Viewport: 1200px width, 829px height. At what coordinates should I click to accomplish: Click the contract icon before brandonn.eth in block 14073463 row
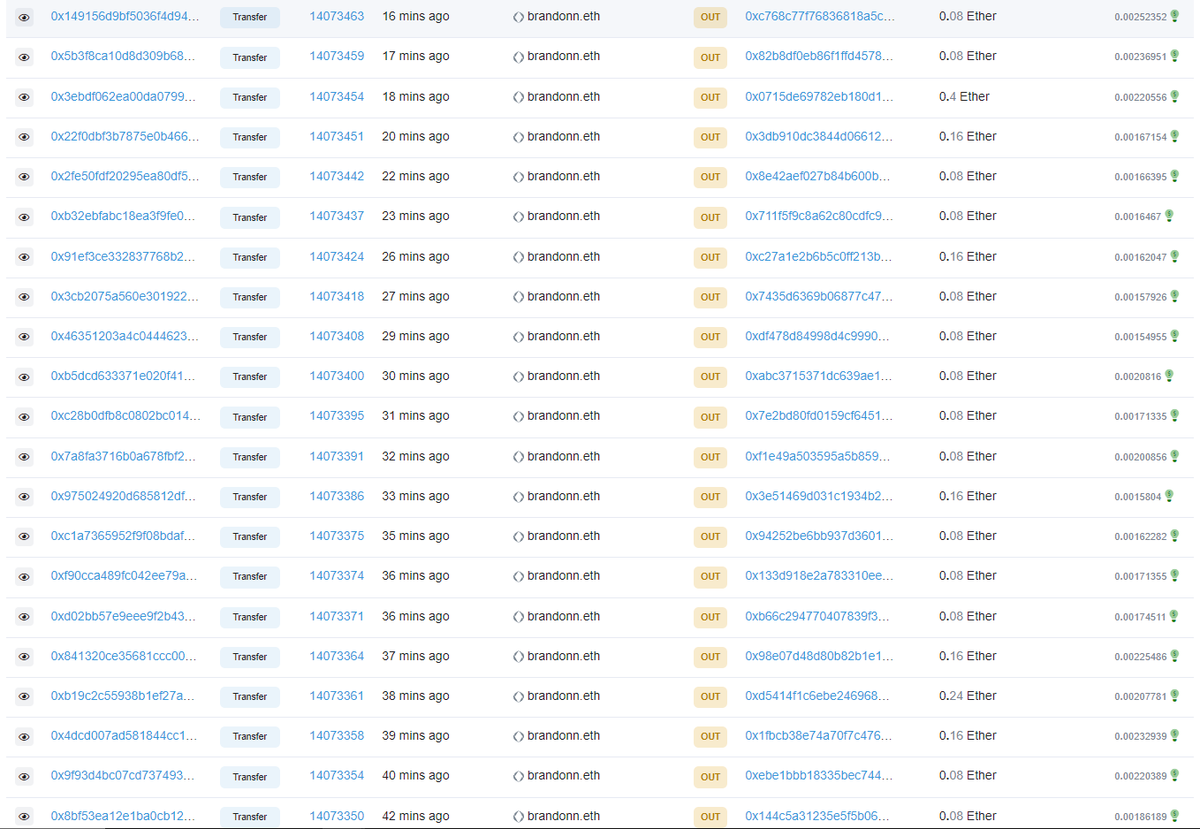pyautogui.click(x=518, y=17)
